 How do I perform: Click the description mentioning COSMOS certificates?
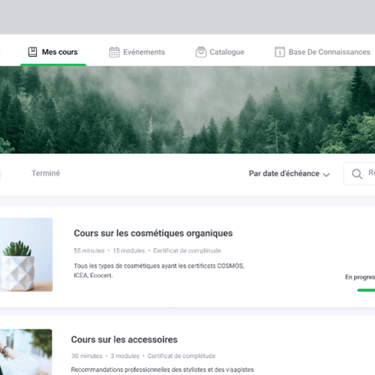[x=159, y=270]
